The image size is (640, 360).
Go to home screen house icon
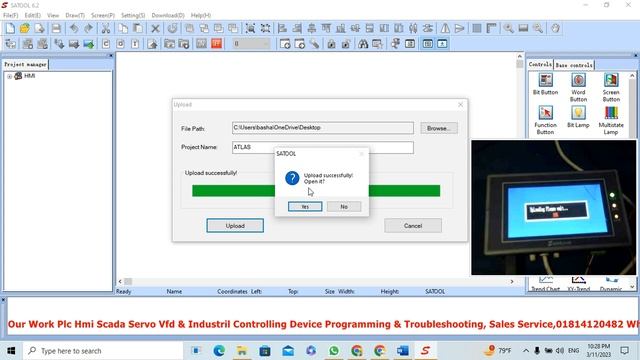tap(152, 44)
